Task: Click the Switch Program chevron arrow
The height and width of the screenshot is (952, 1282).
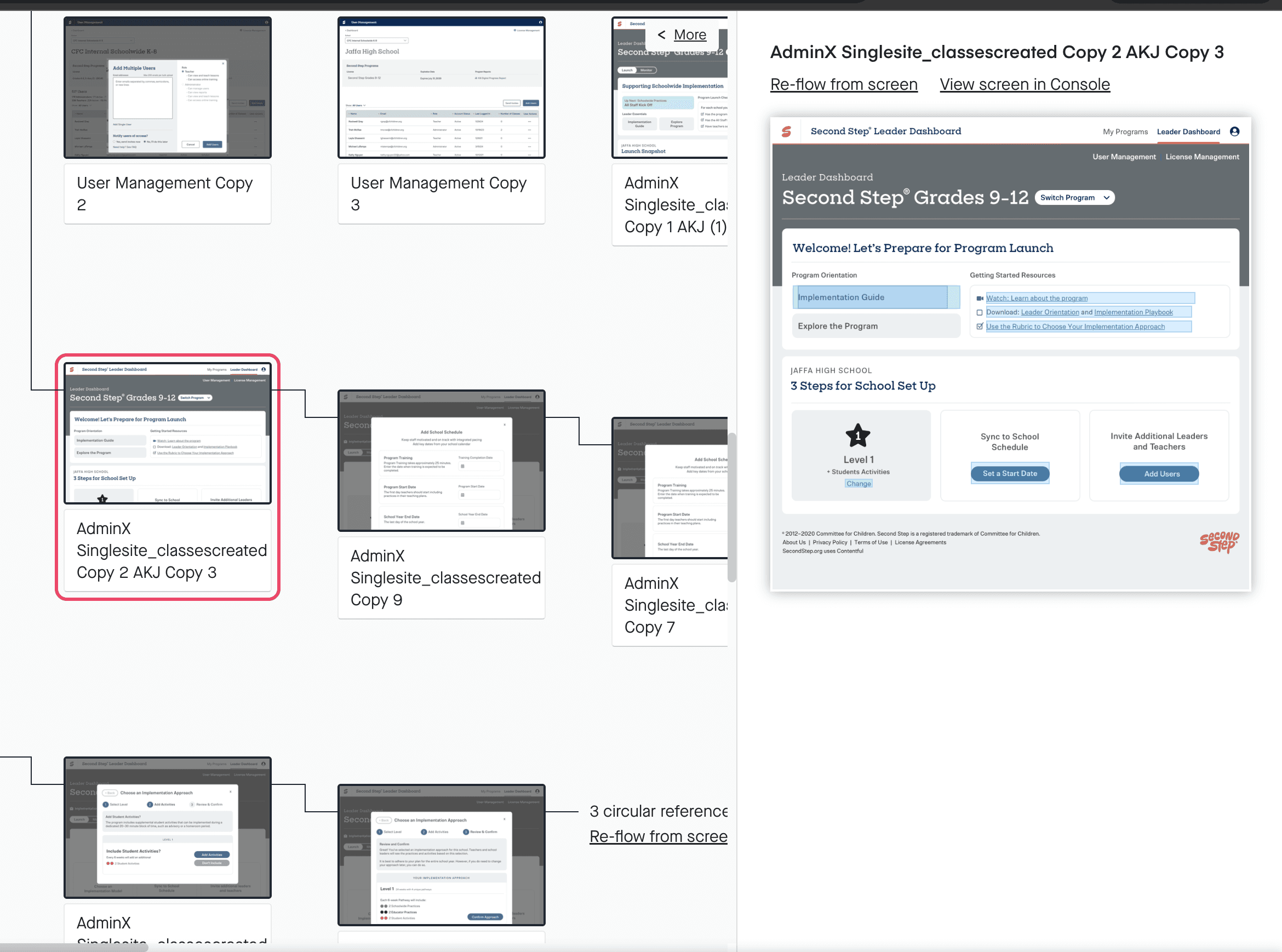Action: pos(1106,198)
